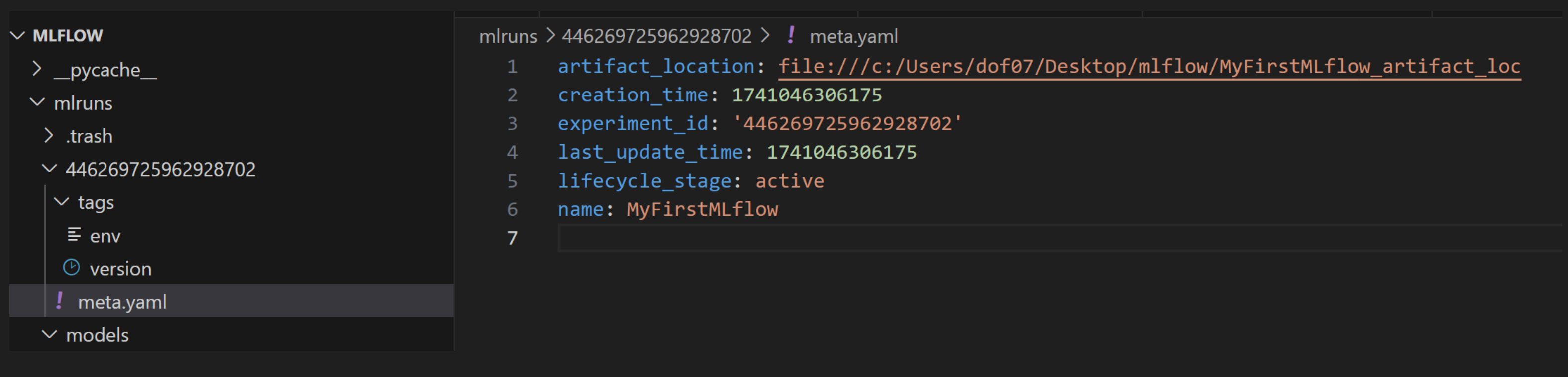
Task: Click the experiment ID breadcrumb segment
Action: (x=656, y=36)
